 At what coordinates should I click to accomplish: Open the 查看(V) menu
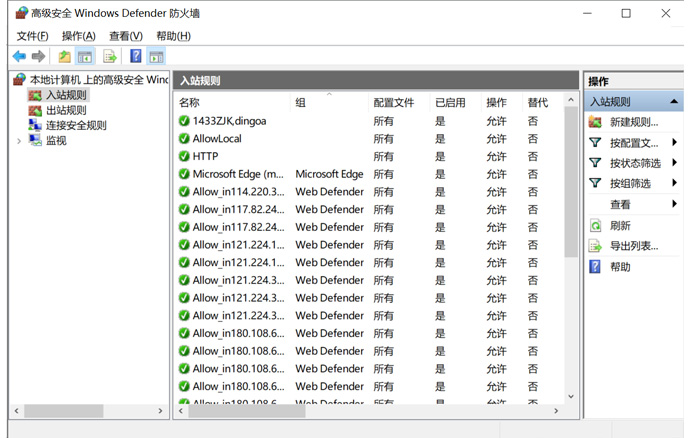pos(125,36)
